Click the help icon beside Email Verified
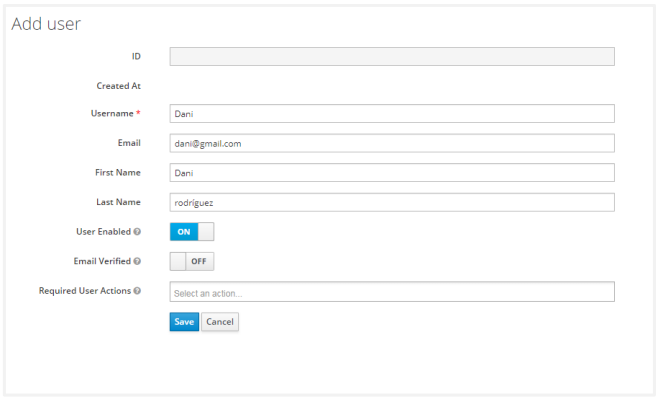 137,261
